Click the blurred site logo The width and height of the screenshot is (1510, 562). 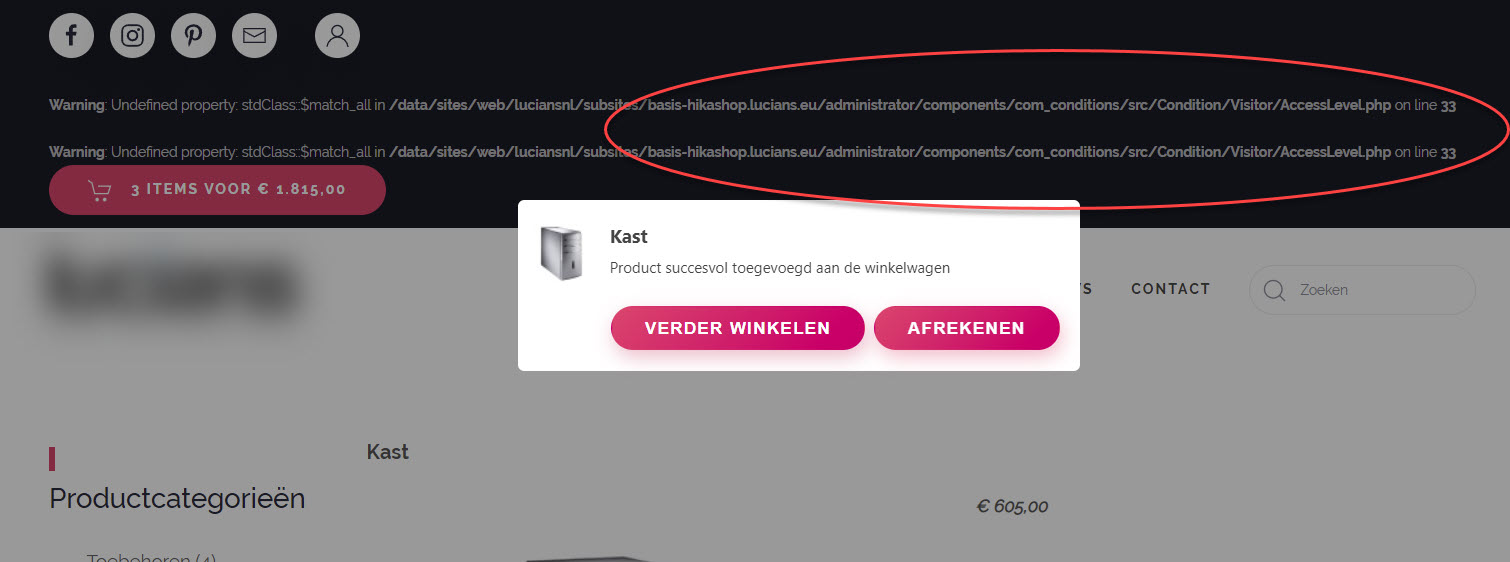pyautogui.click(x=172, y=285)
